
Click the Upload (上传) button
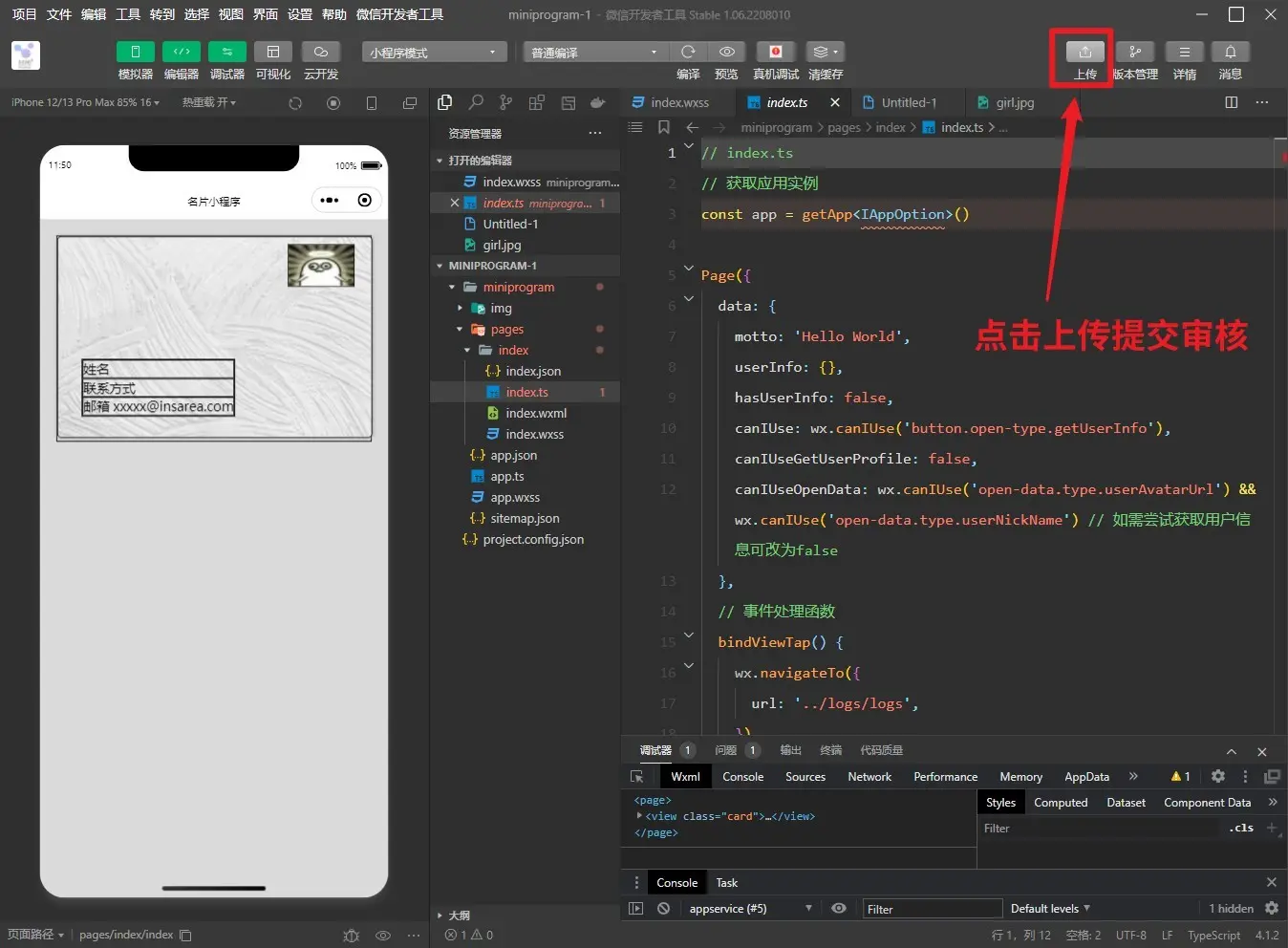coord(1084,53)
